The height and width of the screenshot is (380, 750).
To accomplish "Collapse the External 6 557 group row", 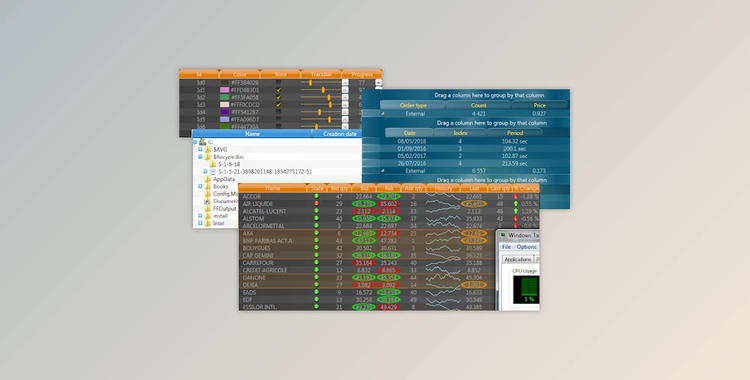I will coord(383,170).
